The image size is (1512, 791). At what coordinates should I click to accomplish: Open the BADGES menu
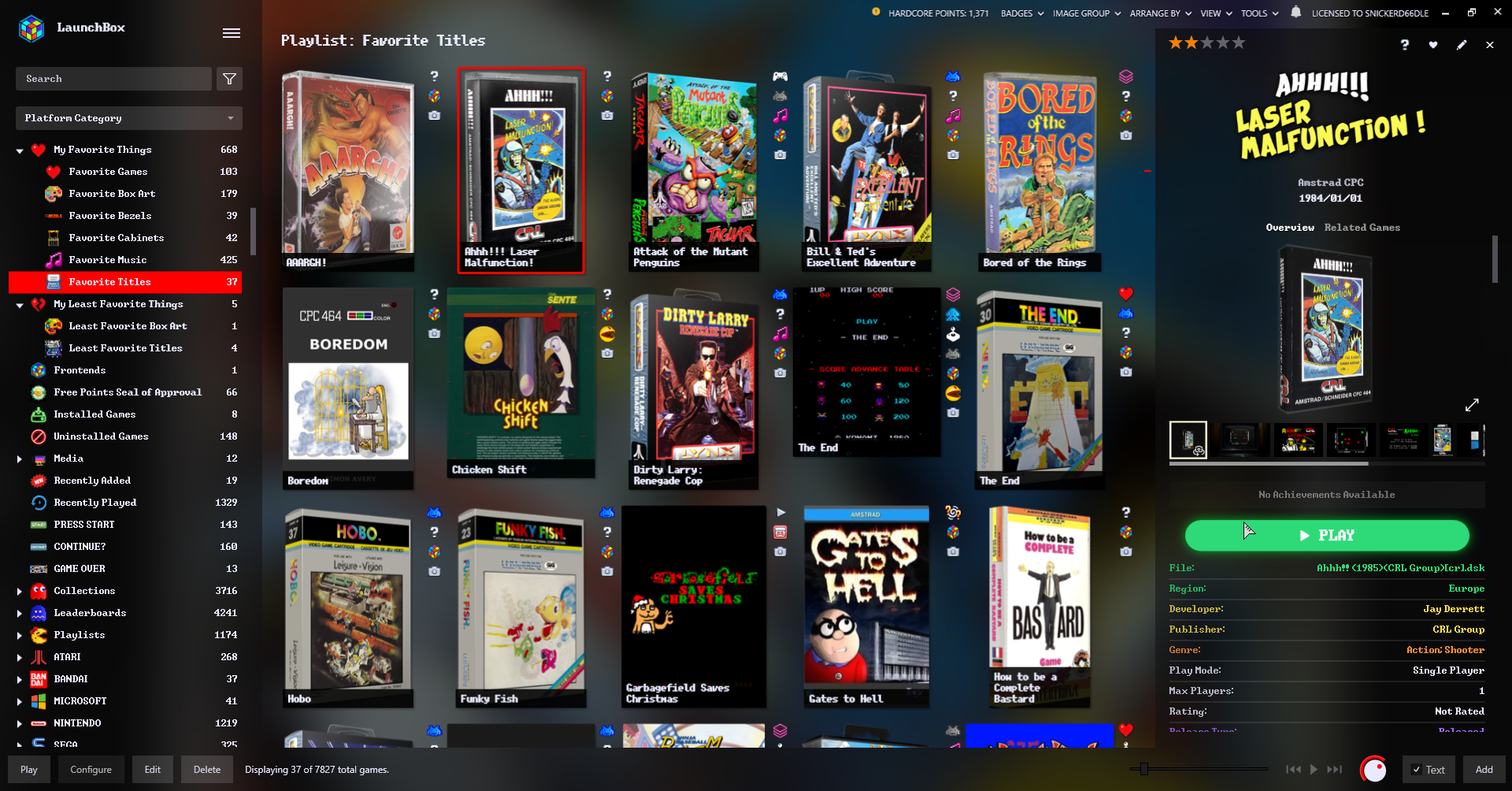pyautogui.click(x=1022, y=13)
